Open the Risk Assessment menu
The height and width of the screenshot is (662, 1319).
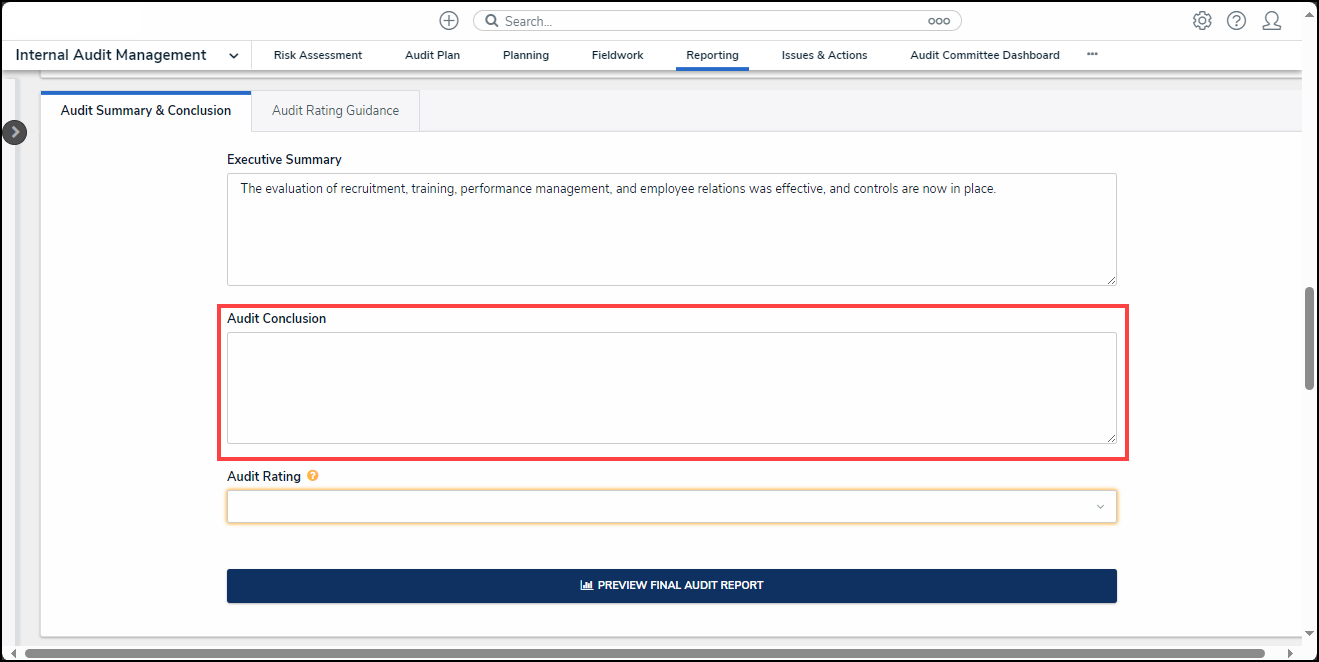(x=318, y=56)
